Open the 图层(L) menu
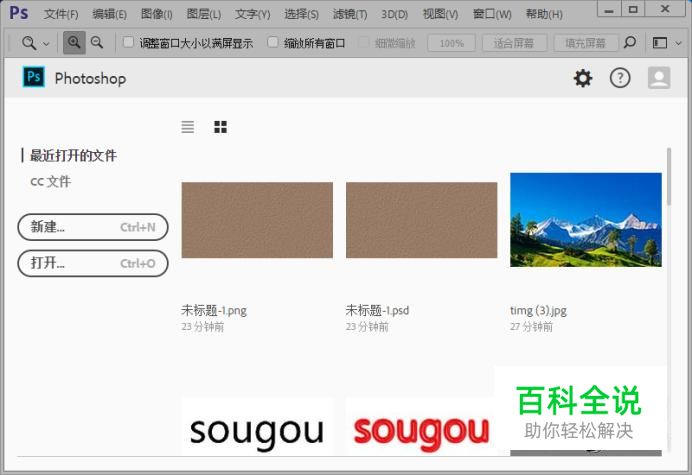This screenshot has width=692, height=475. [203, 14]
